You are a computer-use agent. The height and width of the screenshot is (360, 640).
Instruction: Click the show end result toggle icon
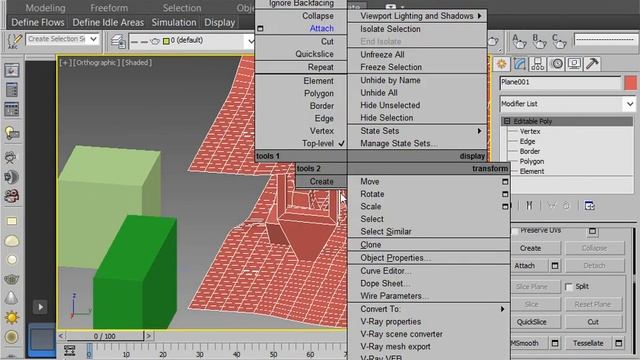[x=529, y=205]
